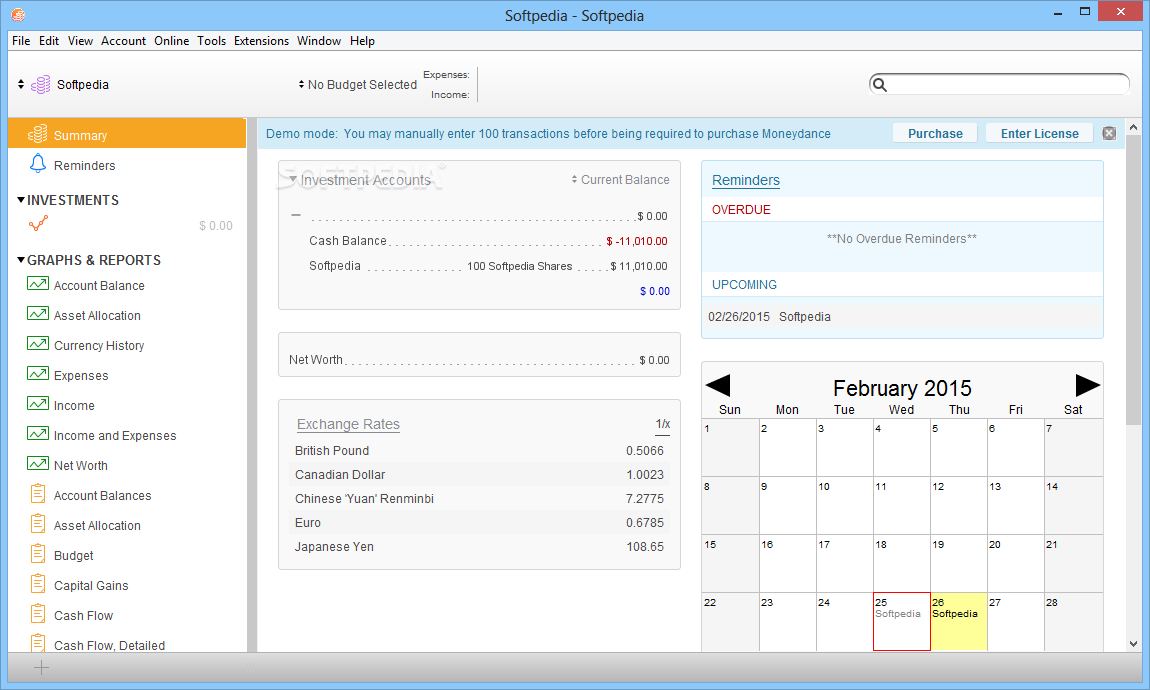Select the Japanese Yen exchange rate
The image size is (1150, 690).
point(479,547)
